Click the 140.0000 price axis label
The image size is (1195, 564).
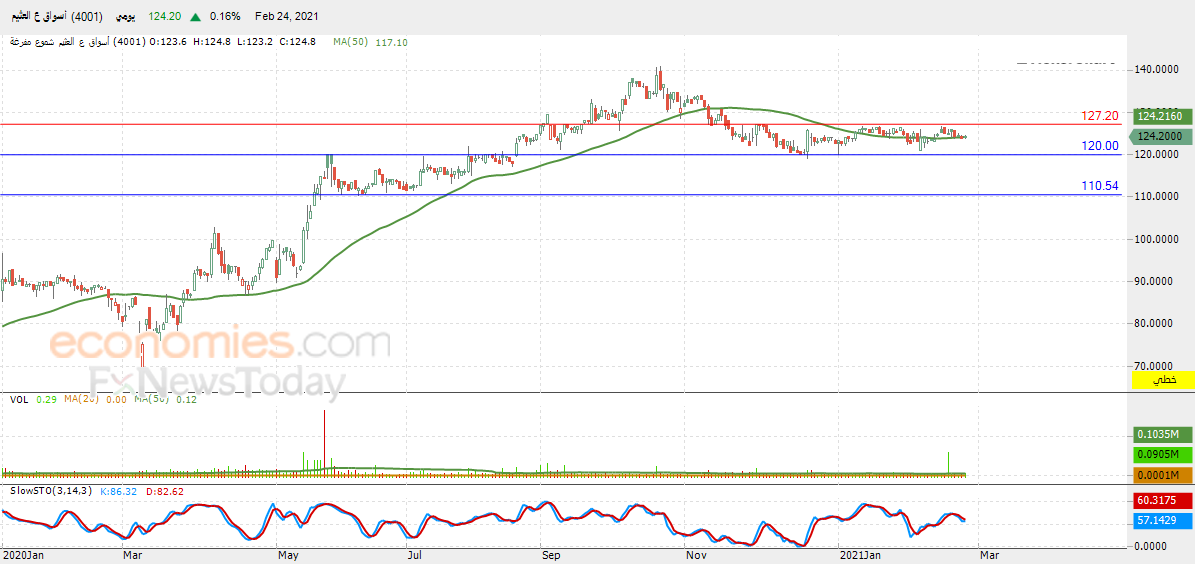tap(1158, 69)
